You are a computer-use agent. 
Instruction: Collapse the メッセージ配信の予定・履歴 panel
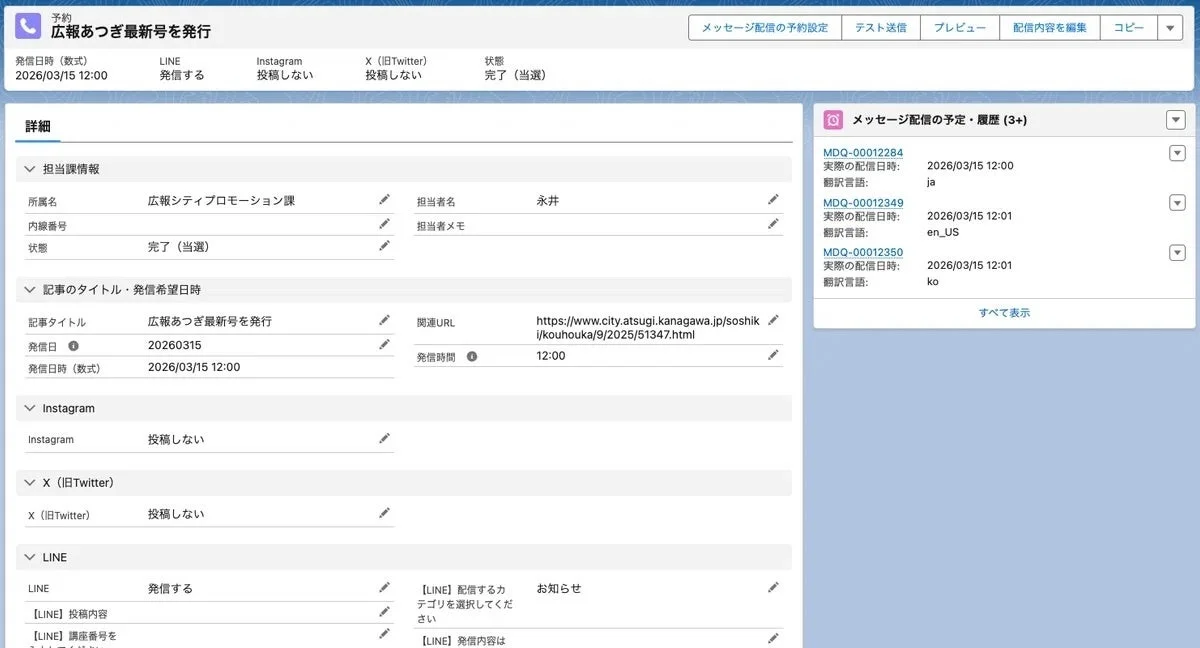click(1176, 119)
